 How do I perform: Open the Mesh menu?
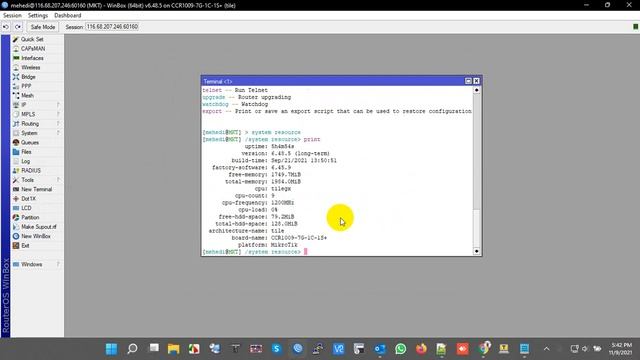[27, 96]
